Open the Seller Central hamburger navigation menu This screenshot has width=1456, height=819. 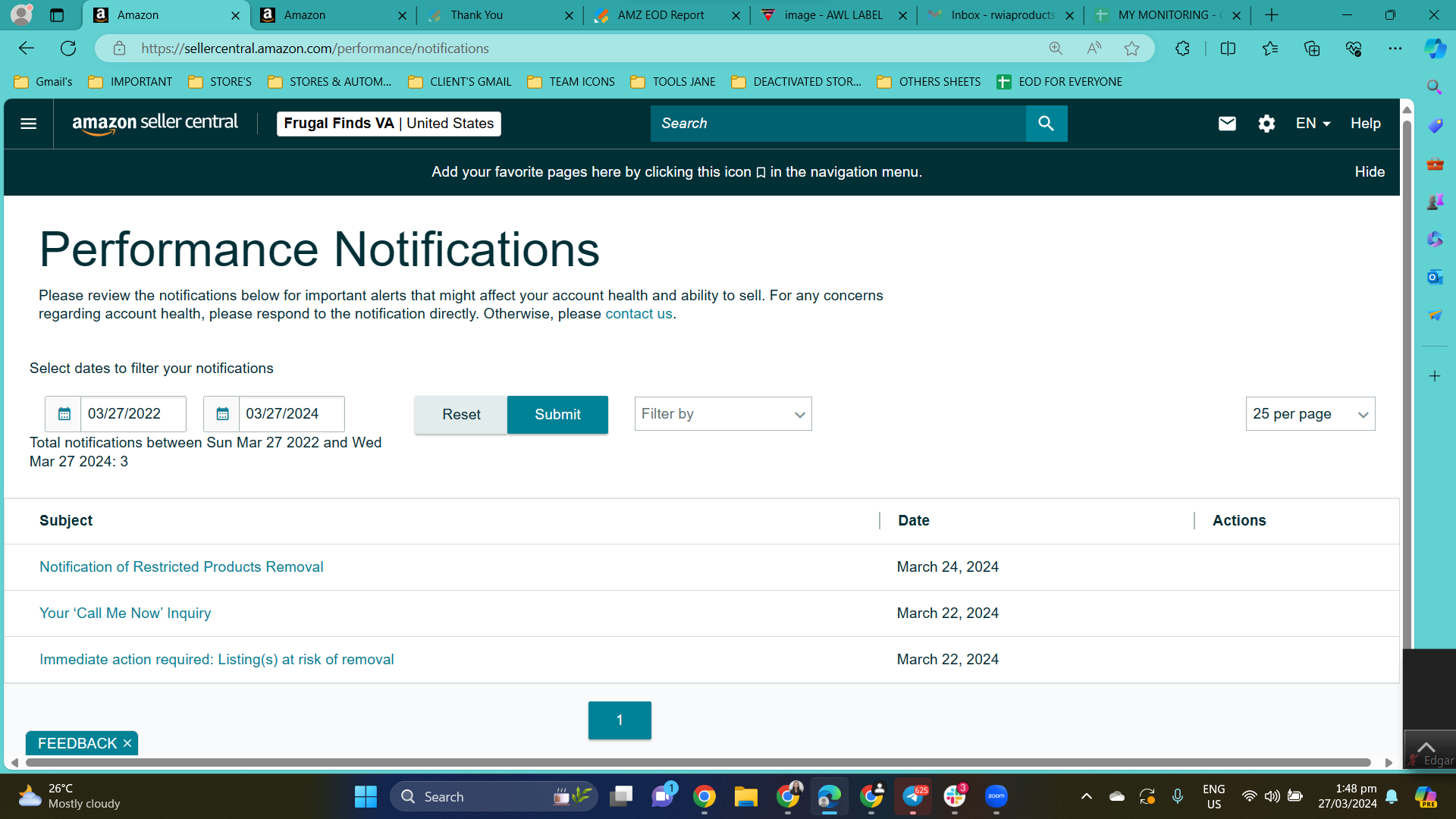pos(28,124)
